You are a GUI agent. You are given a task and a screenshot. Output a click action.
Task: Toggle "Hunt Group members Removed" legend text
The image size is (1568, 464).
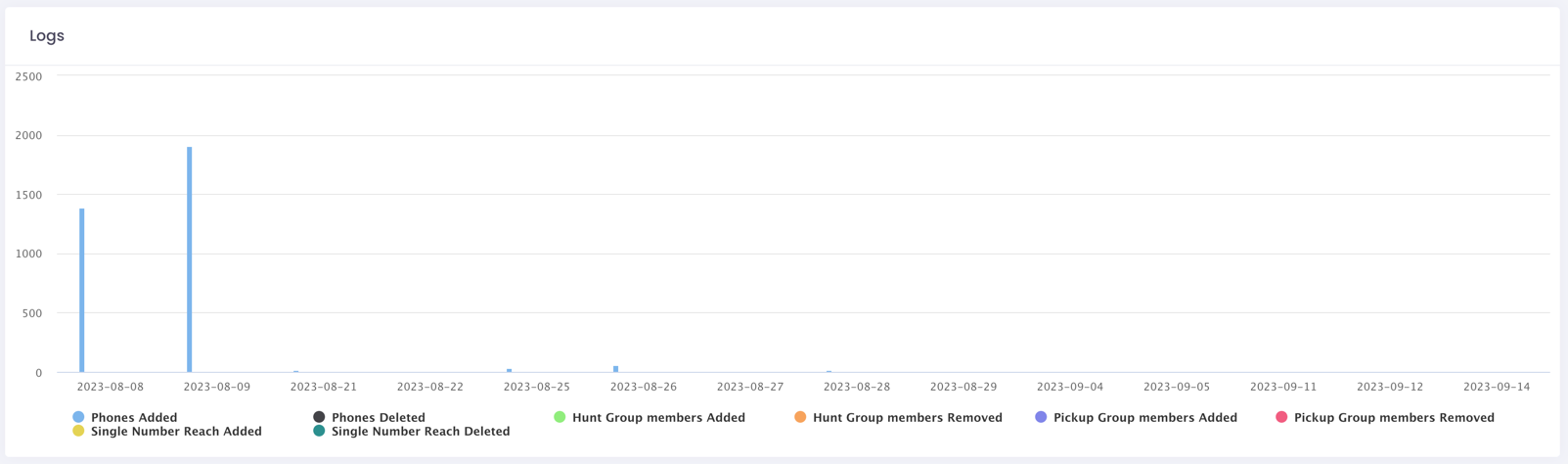tap(907, 418)
